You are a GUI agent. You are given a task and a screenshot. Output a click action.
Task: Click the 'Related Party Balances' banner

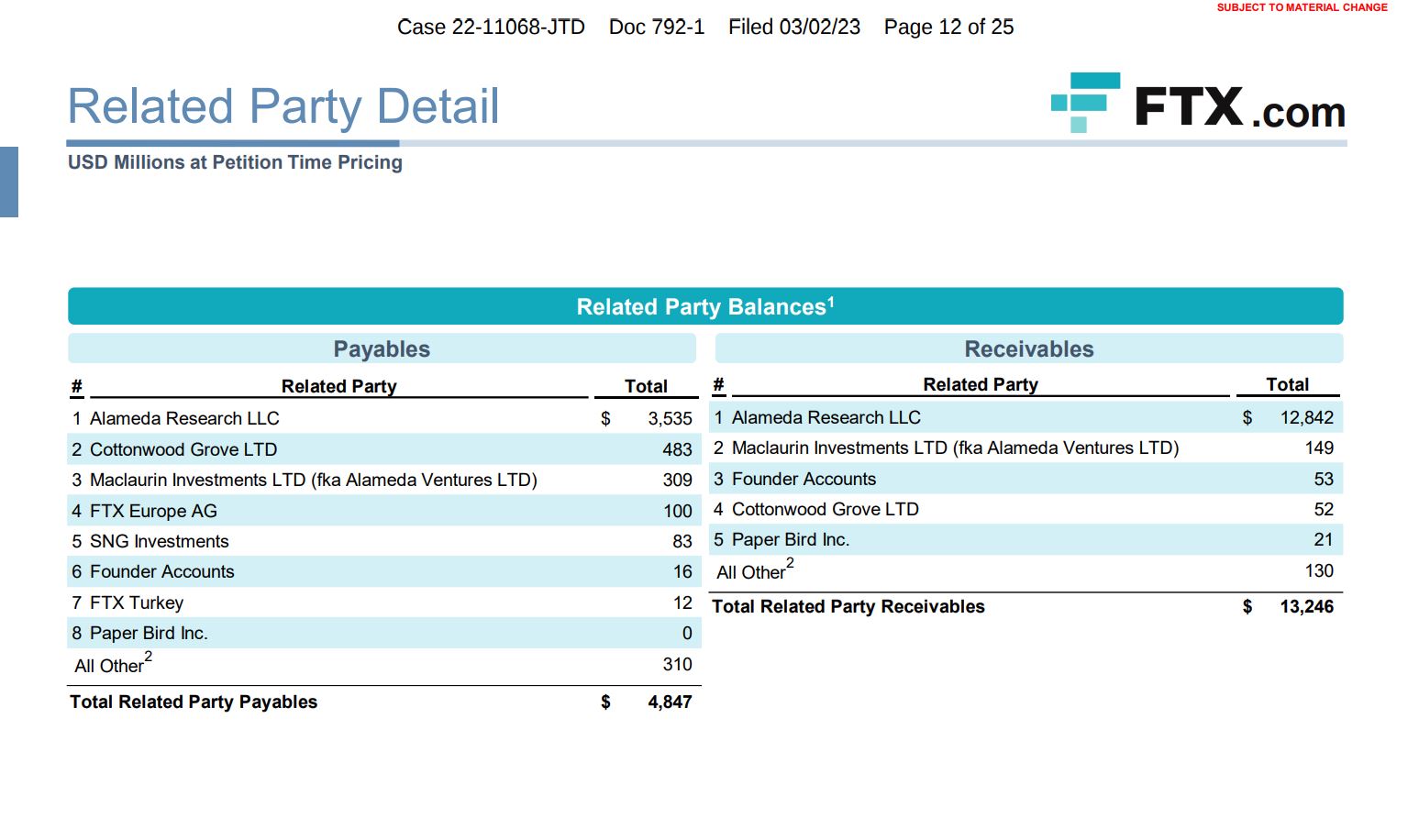pyautogui.click(x=705, y=306)
